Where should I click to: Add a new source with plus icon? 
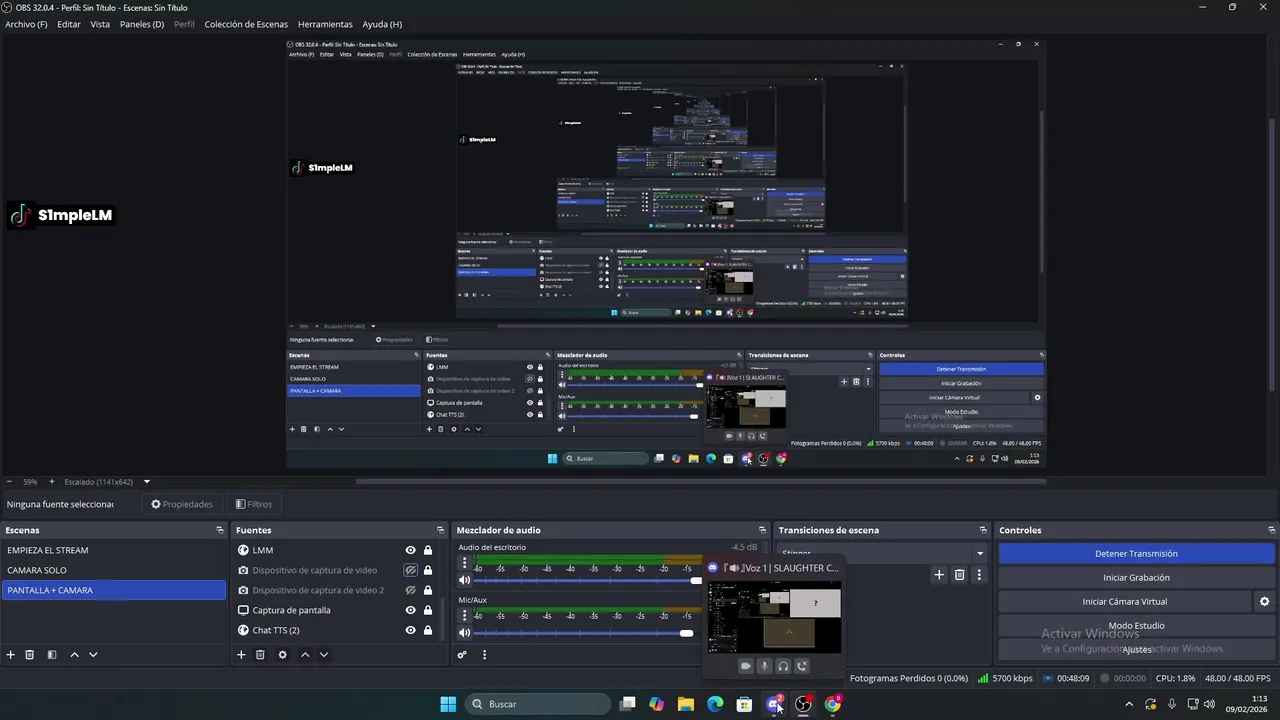point(241,655)
